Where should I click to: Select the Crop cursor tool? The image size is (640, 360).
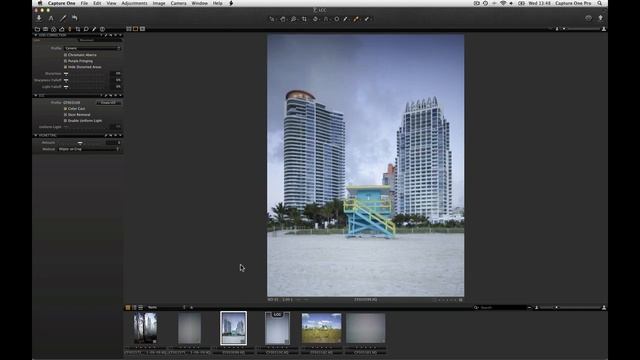coord(304,19)
